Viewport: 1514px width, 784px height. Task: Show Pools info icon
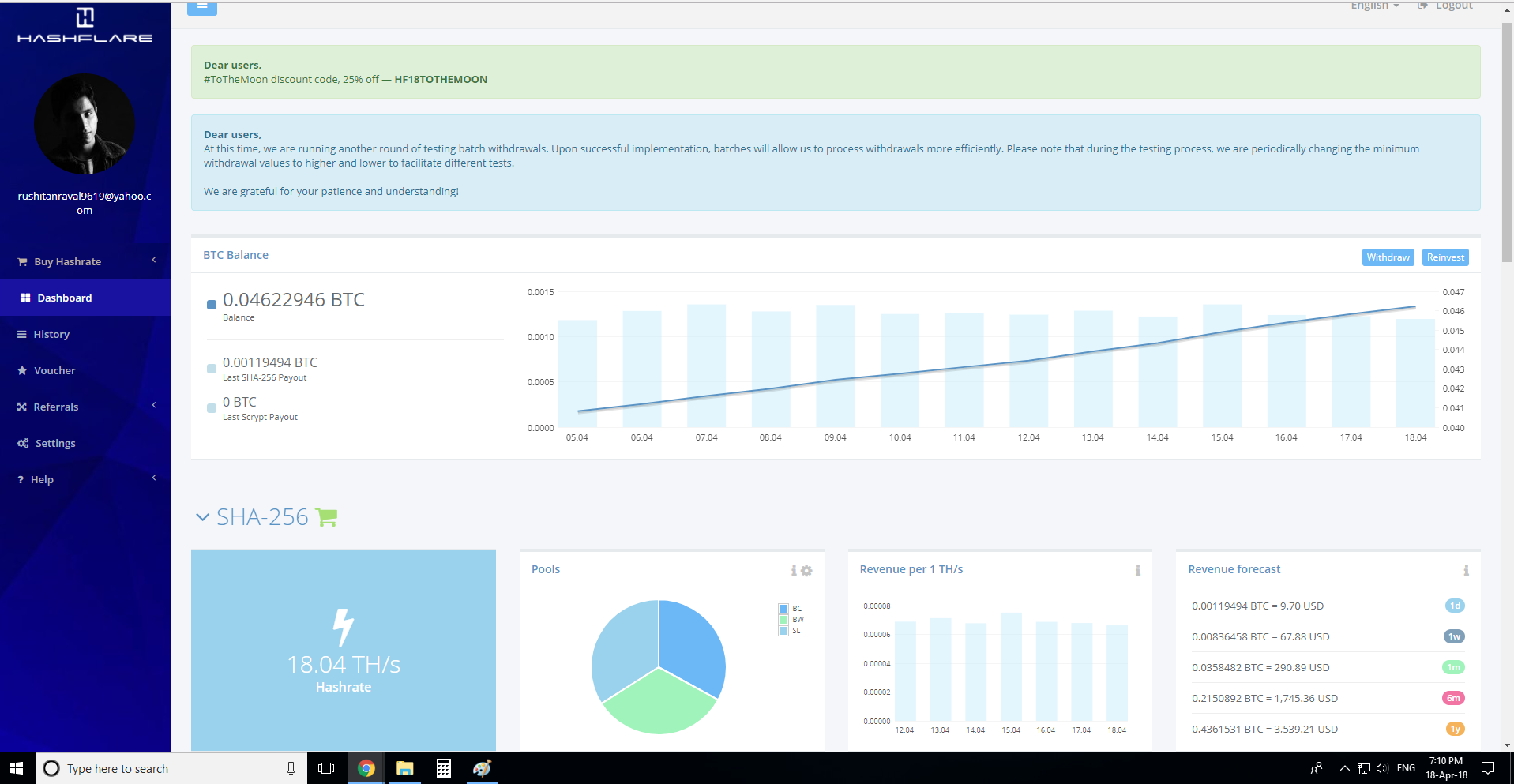794,570
